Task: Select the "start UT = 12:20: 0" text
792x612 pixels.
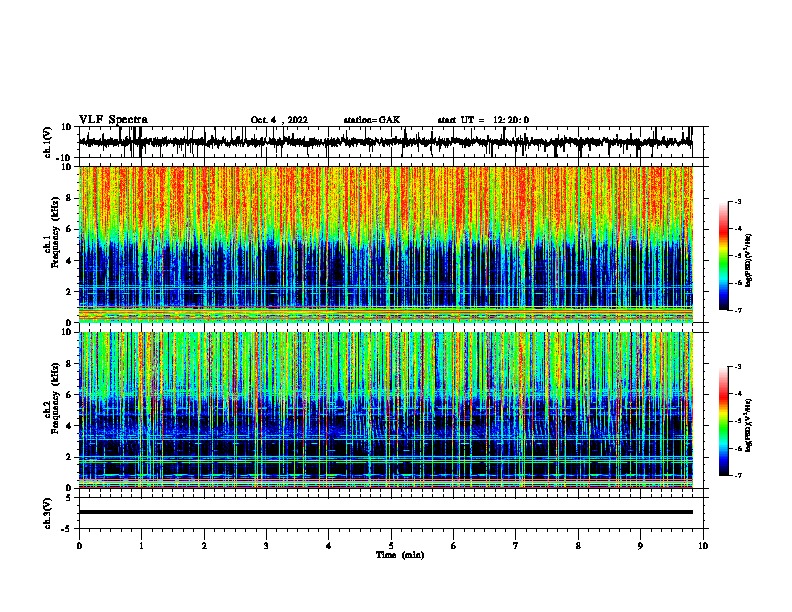Action: pyautogui.click(x=483, y=120)
